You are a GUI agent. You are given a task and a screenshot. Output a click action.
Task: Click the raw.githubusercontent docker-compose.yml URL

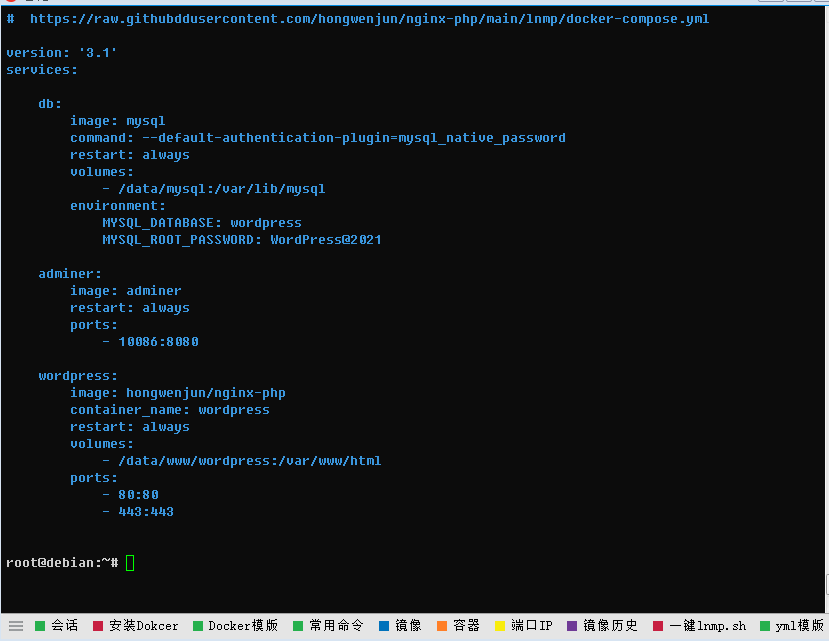369,19
